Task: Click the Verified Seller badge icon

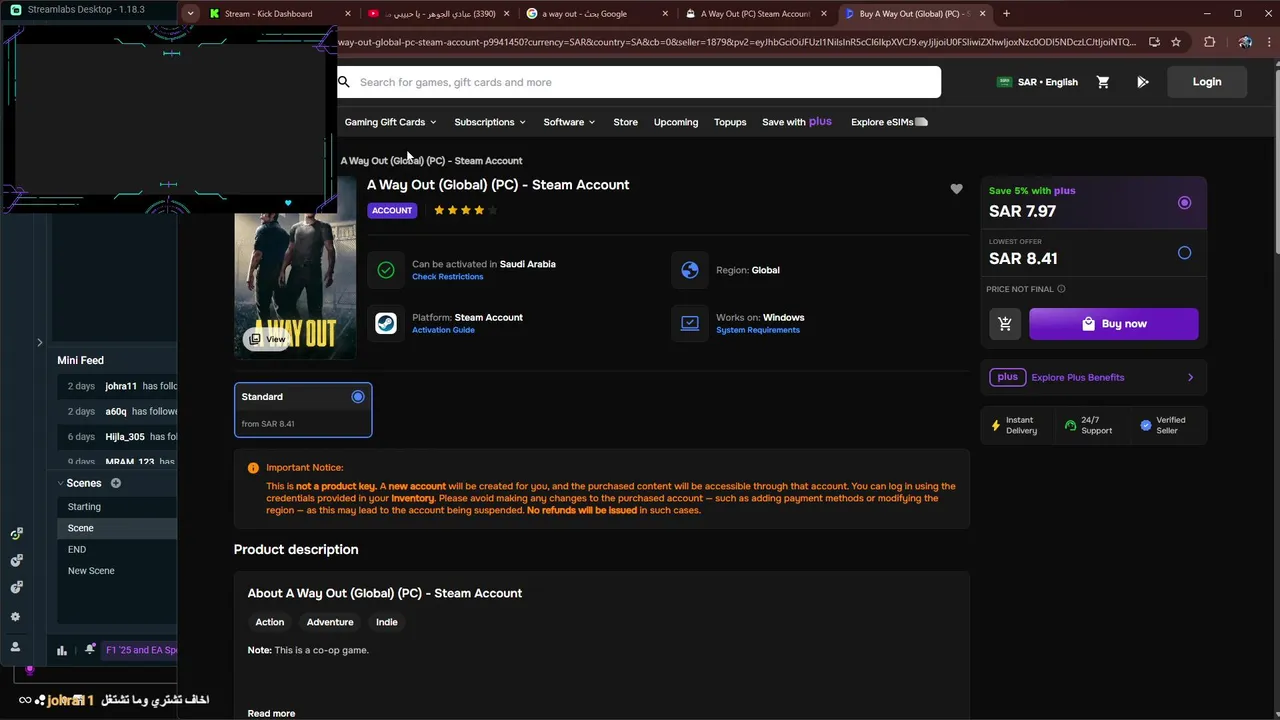Action: click(x=1146, y=425)
